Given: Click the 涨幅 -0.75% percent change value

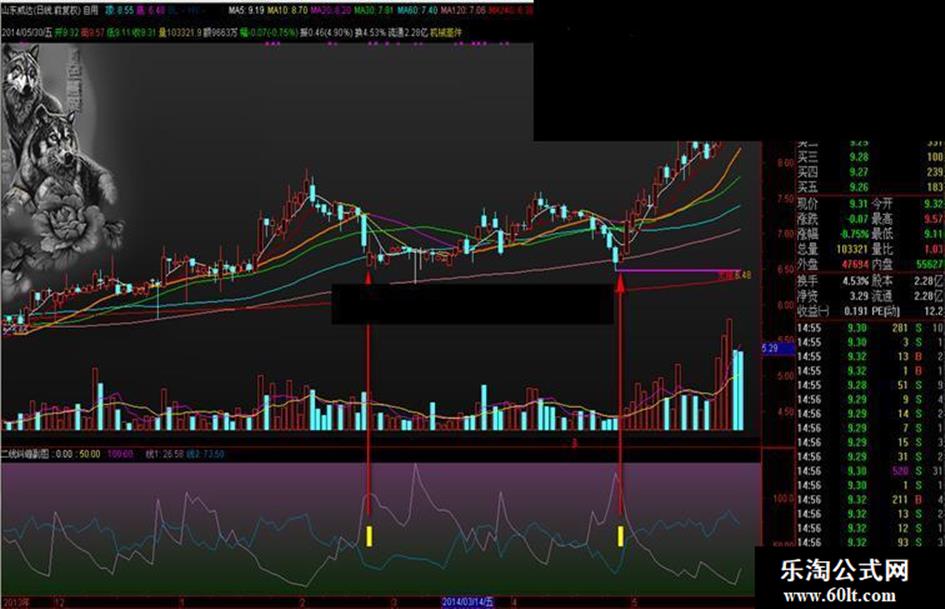Looking at the screenshot, I should 854,234.
